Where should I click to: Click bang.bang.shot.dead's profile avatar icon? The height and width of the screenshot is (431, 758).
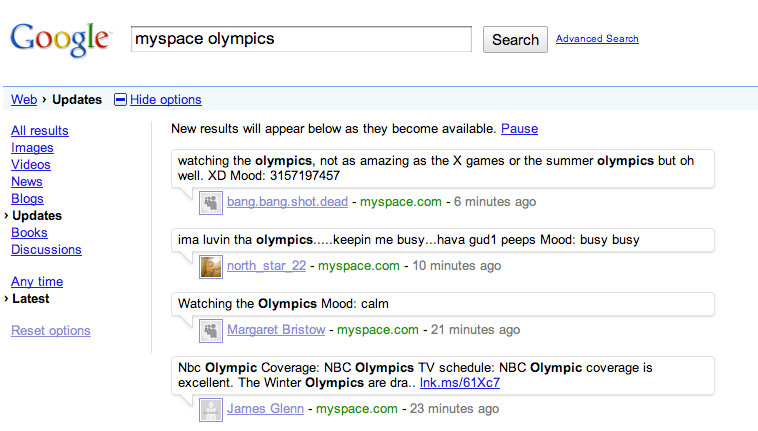pyautogui.click(x=211, y=202)
